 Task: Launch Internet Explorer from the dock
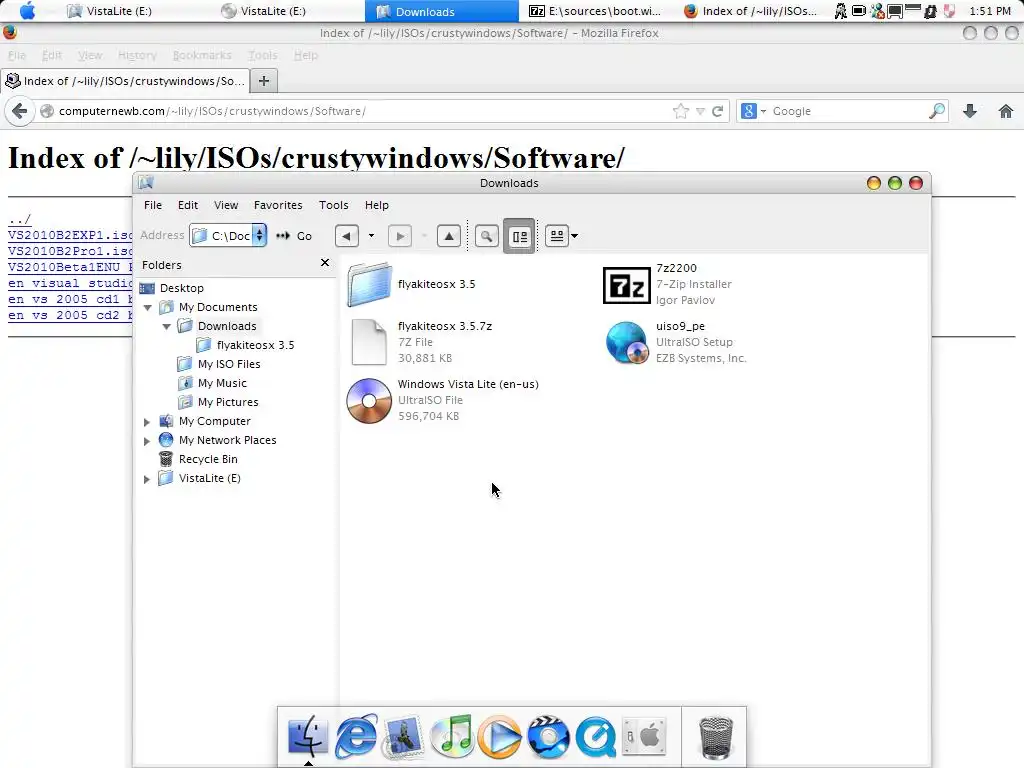click(356, 737)
